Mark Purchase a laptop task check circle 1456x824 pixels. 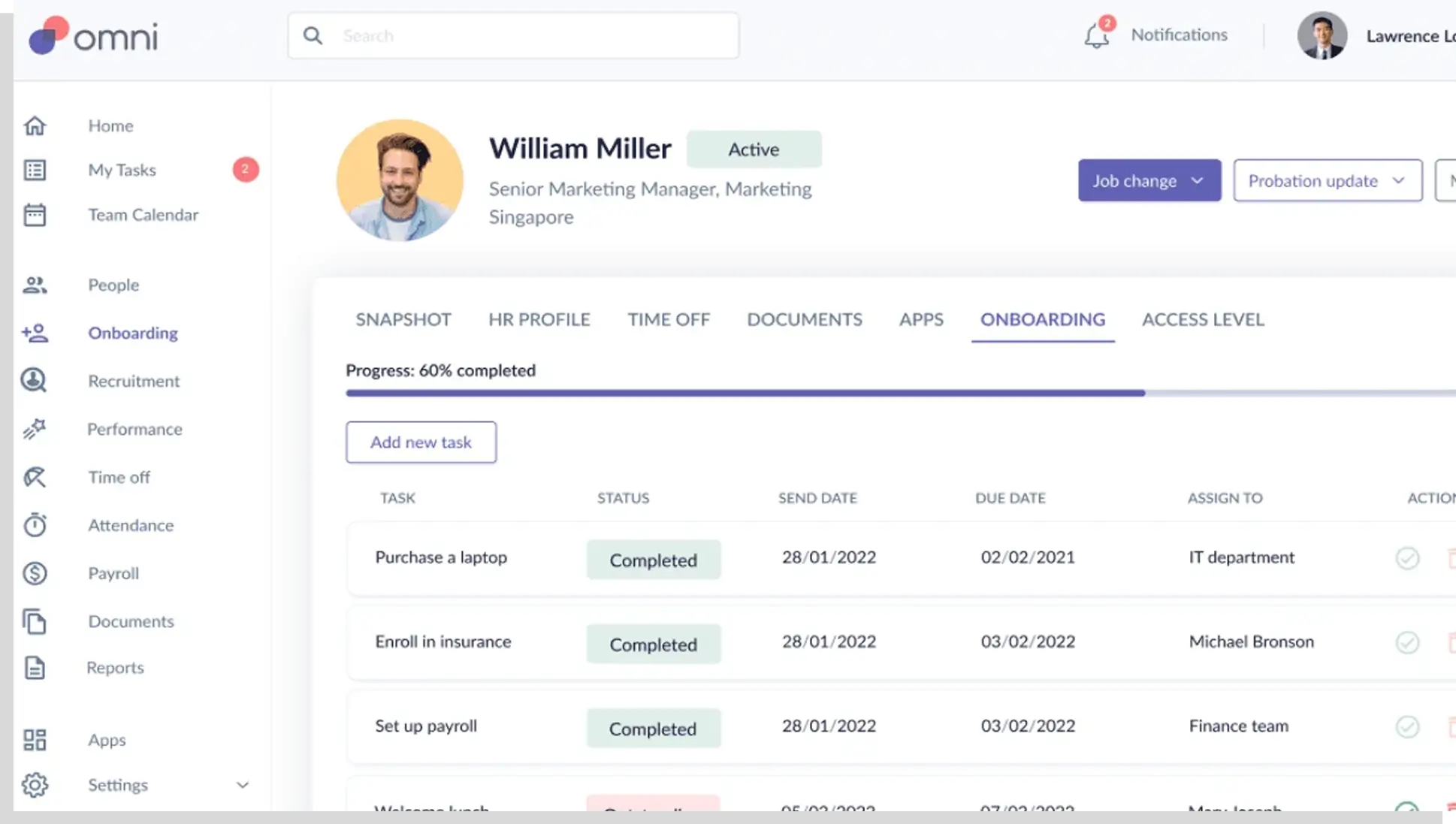[1407, 558]
